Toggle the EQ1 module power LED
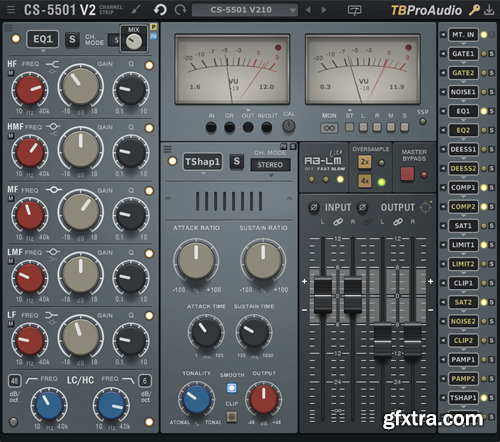The height and width of the screenshot is (442, 500). (16, 39)
